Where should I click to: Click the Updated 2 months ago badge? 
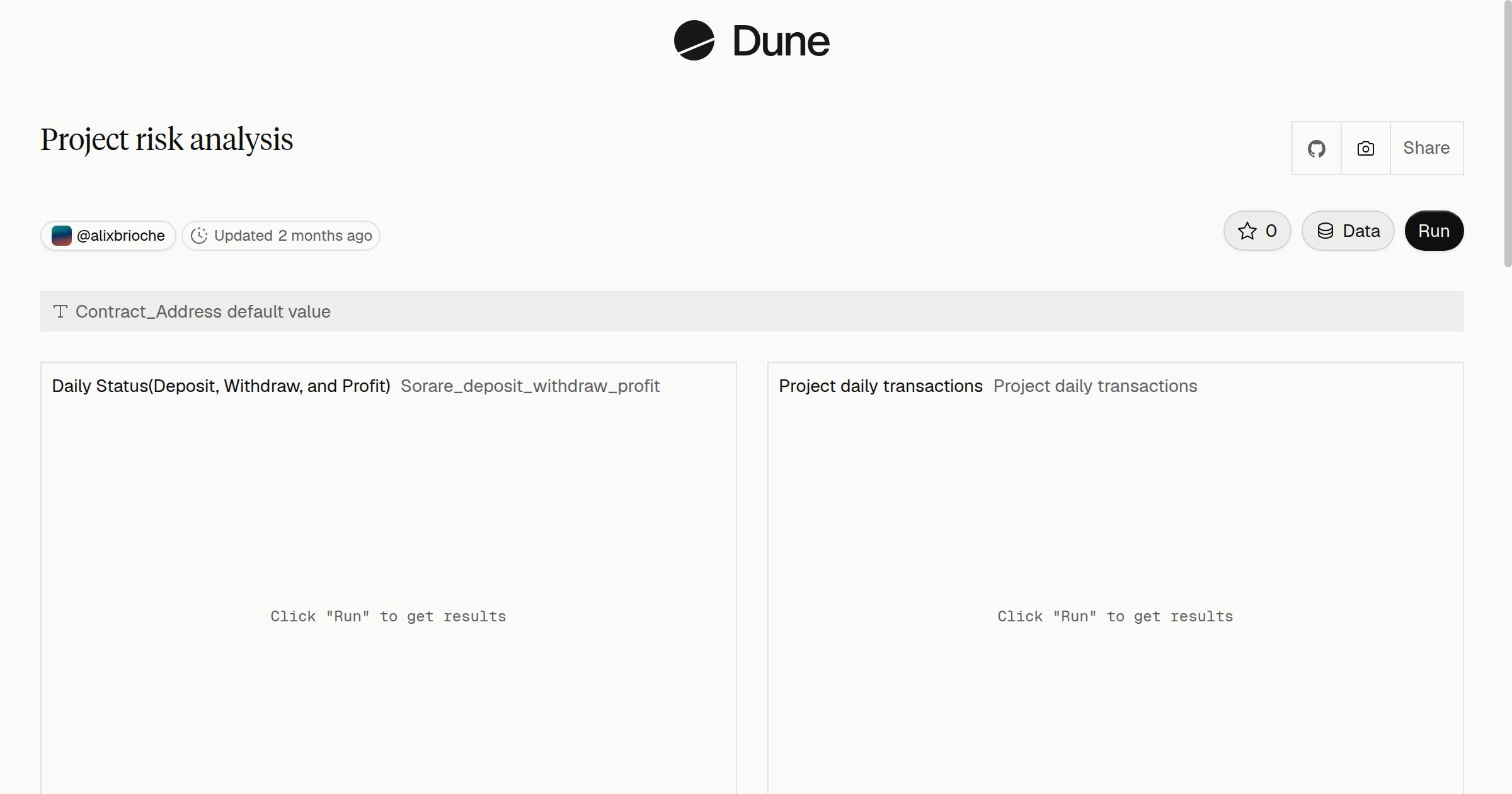pyautogui.click(x=281, y=236)
